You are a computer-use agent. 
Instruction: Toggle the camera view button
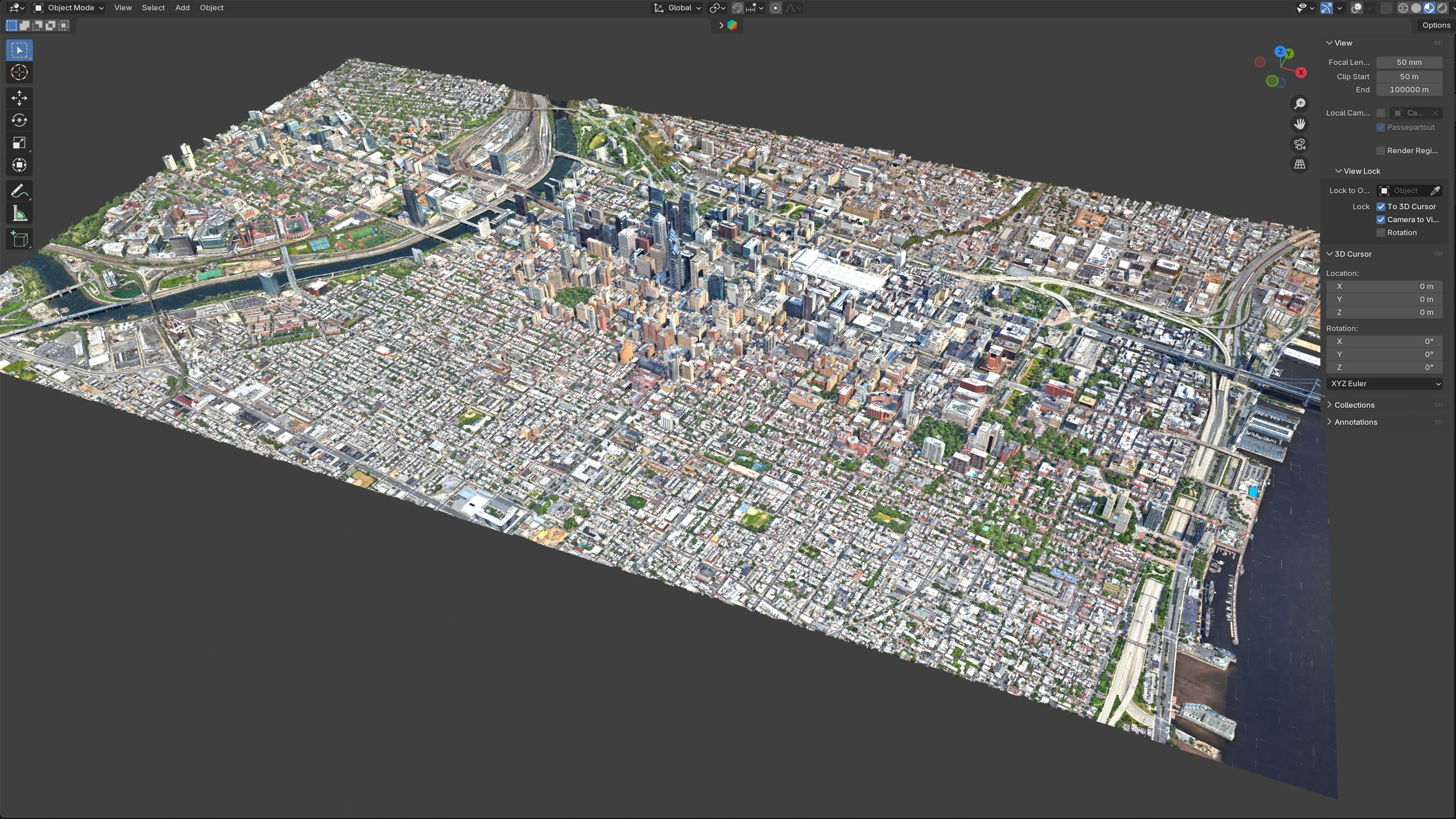tap(1300, 144)
